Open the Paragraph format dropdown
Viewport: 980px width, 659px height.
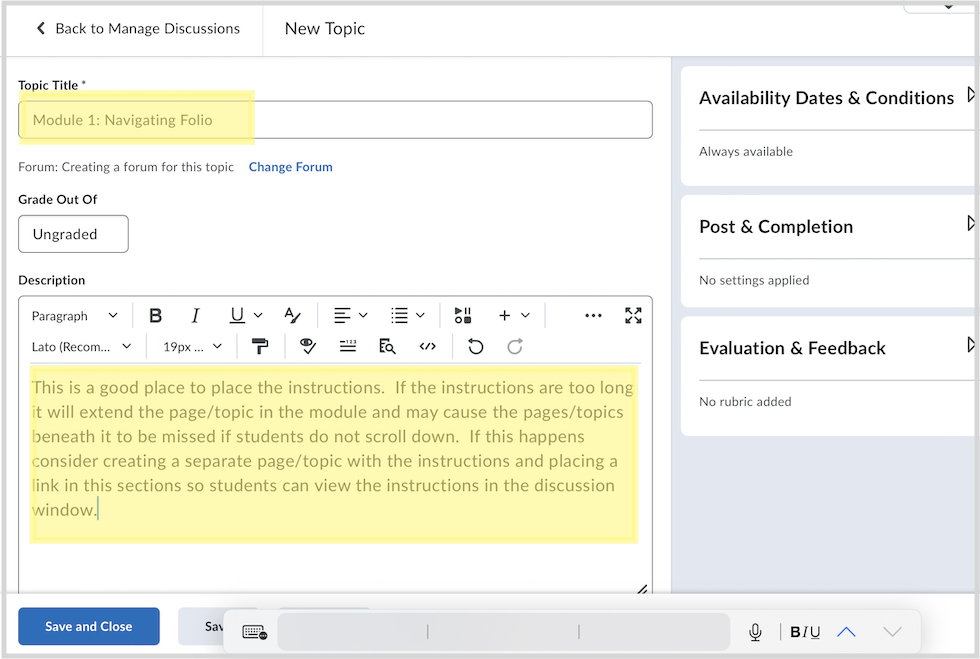(x=74, y=316)
